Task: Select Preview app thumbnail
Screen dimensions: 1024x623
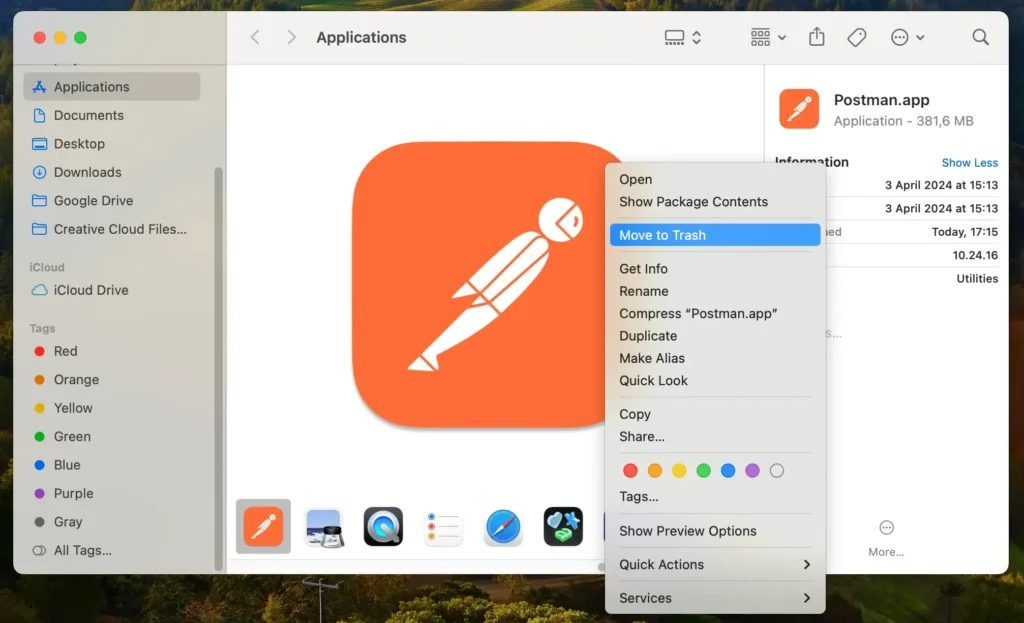Action: (x=324, y=526)
